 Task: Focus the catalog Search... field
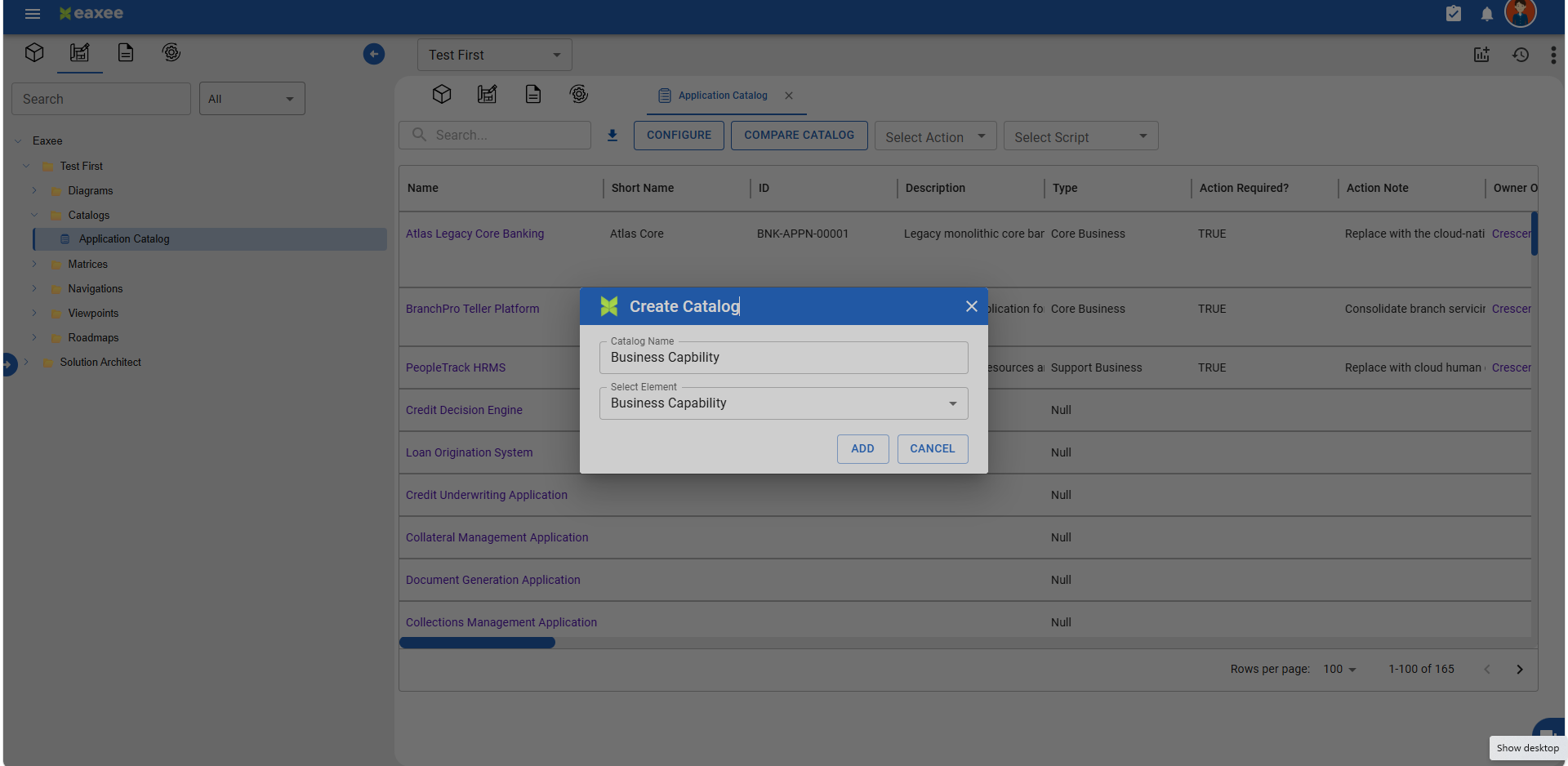495,136
